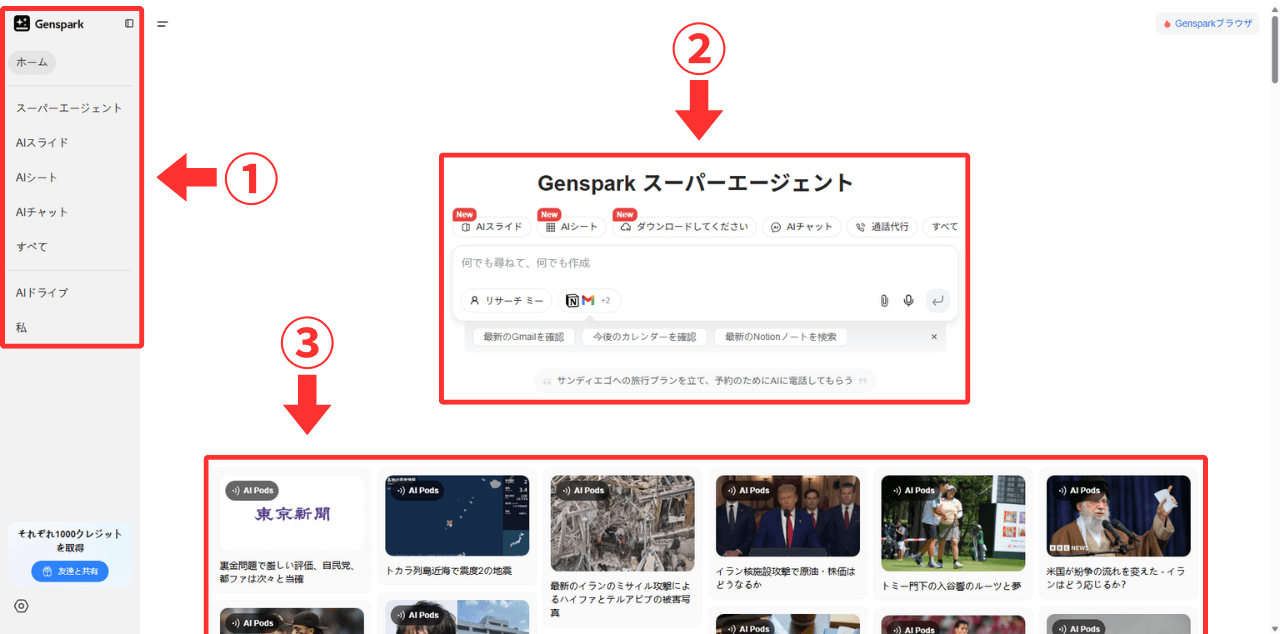The width and height of the screenshot is (1280, 634).
Task: Dismiss suggestions with the x icon
Action: tap(934, 337)
